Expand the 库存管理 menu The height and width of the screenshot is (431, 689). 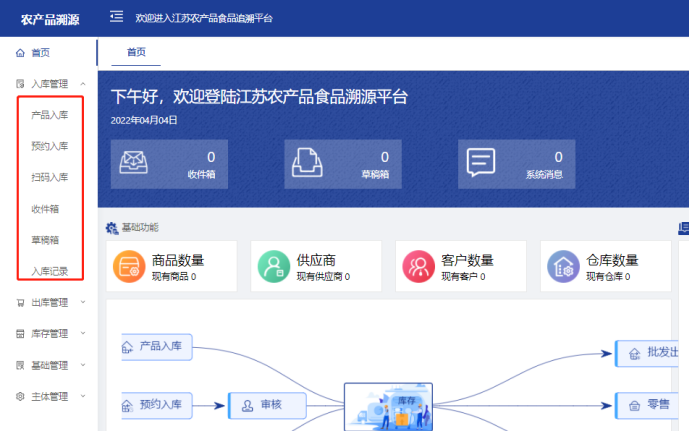click(49, 333)
